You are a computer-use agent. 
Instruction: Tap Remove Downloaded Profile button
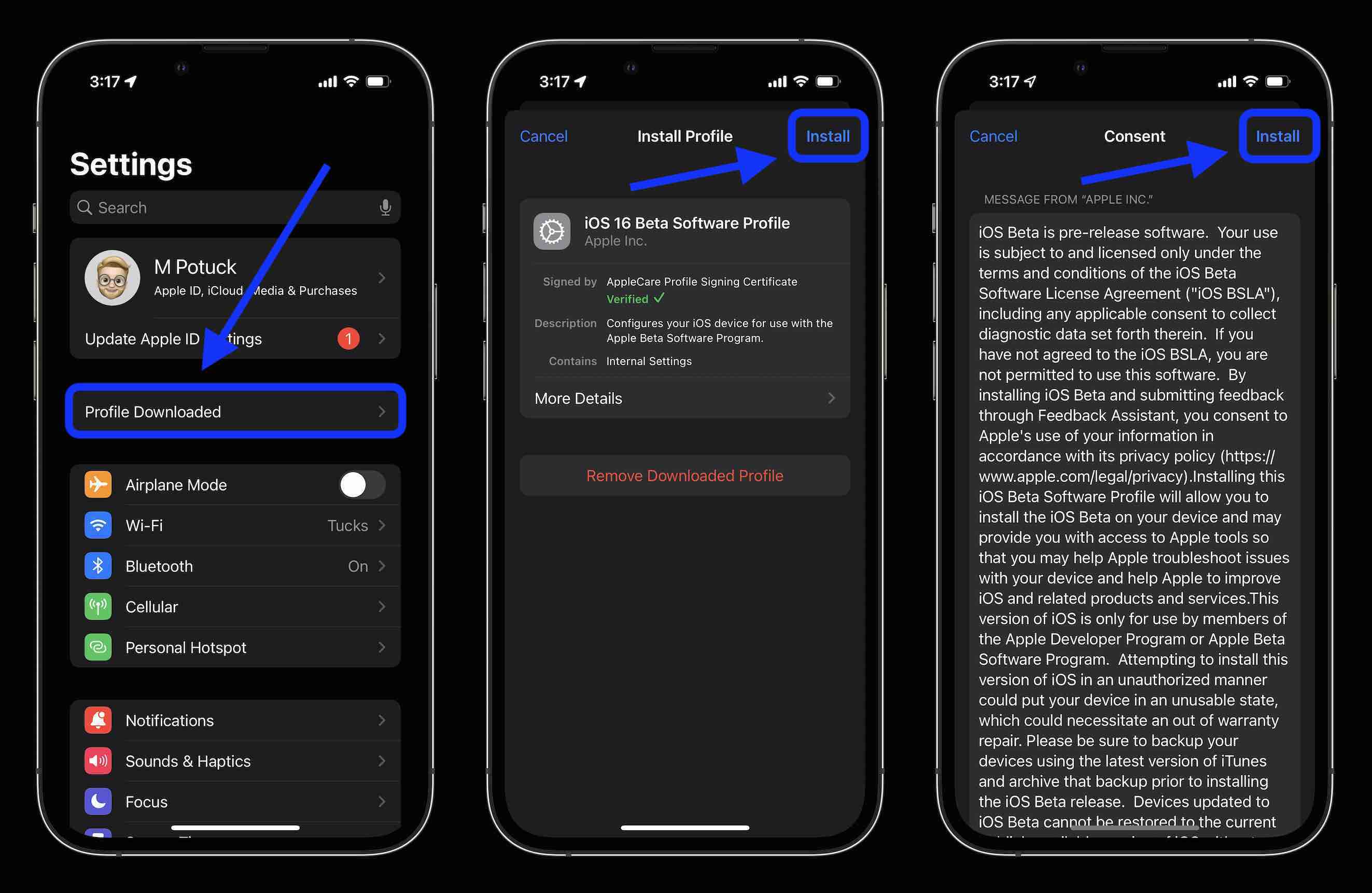(x=685, y=475)
